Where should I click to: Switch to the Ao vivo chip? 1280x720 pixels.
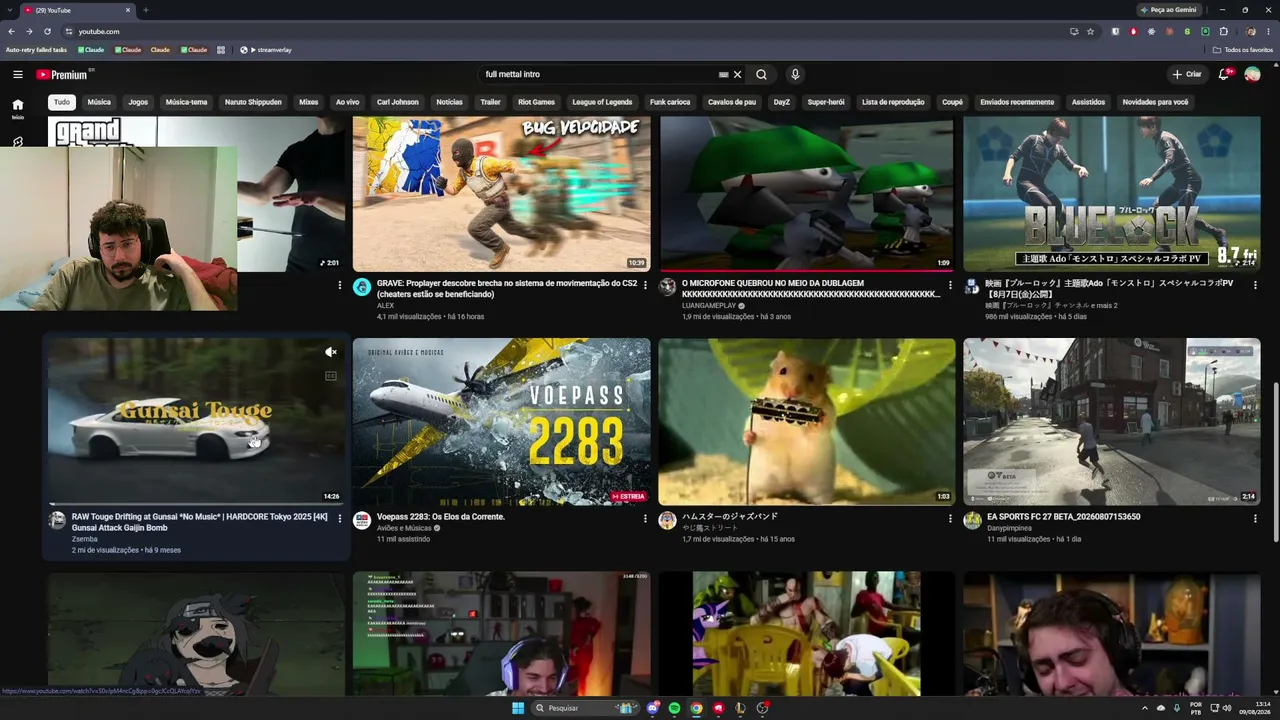[x=347, y=102]
